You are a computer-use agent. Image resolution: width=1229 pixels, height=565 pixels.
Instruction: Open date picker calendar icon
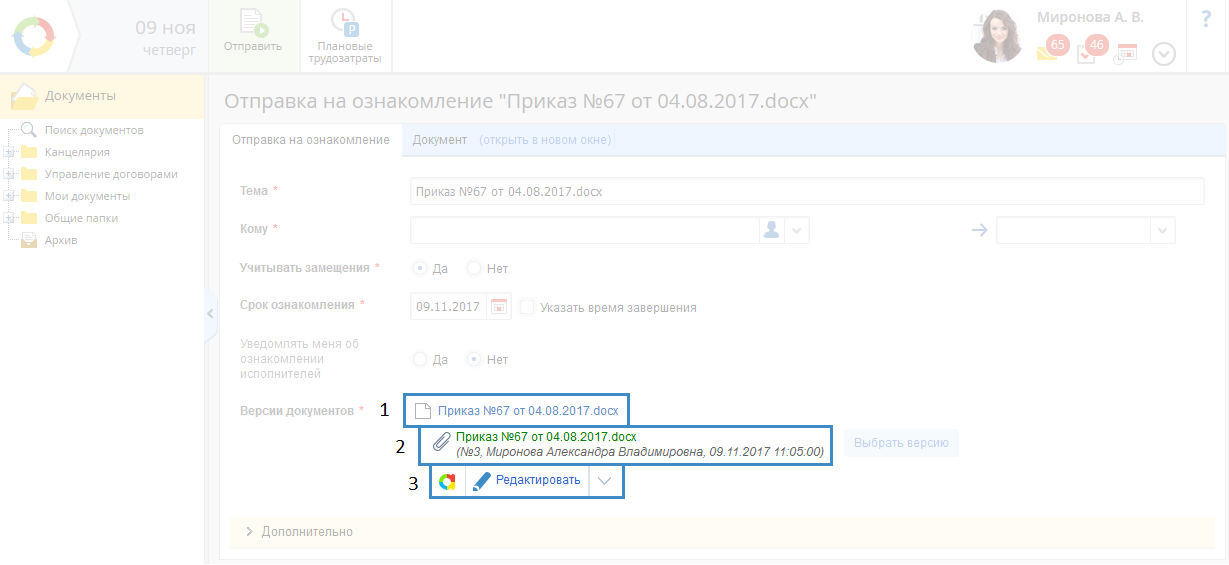[499, 307]
